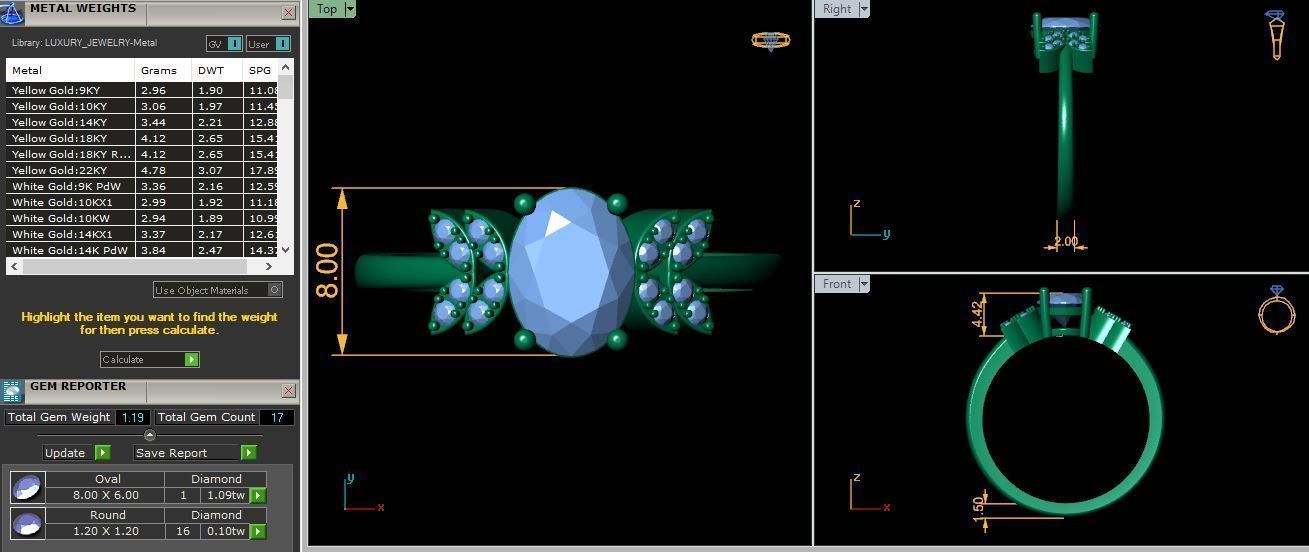This screenshot has width=1309, height=552.
Task: Toggle the User library switch
Action: click(x=268, y=44)
